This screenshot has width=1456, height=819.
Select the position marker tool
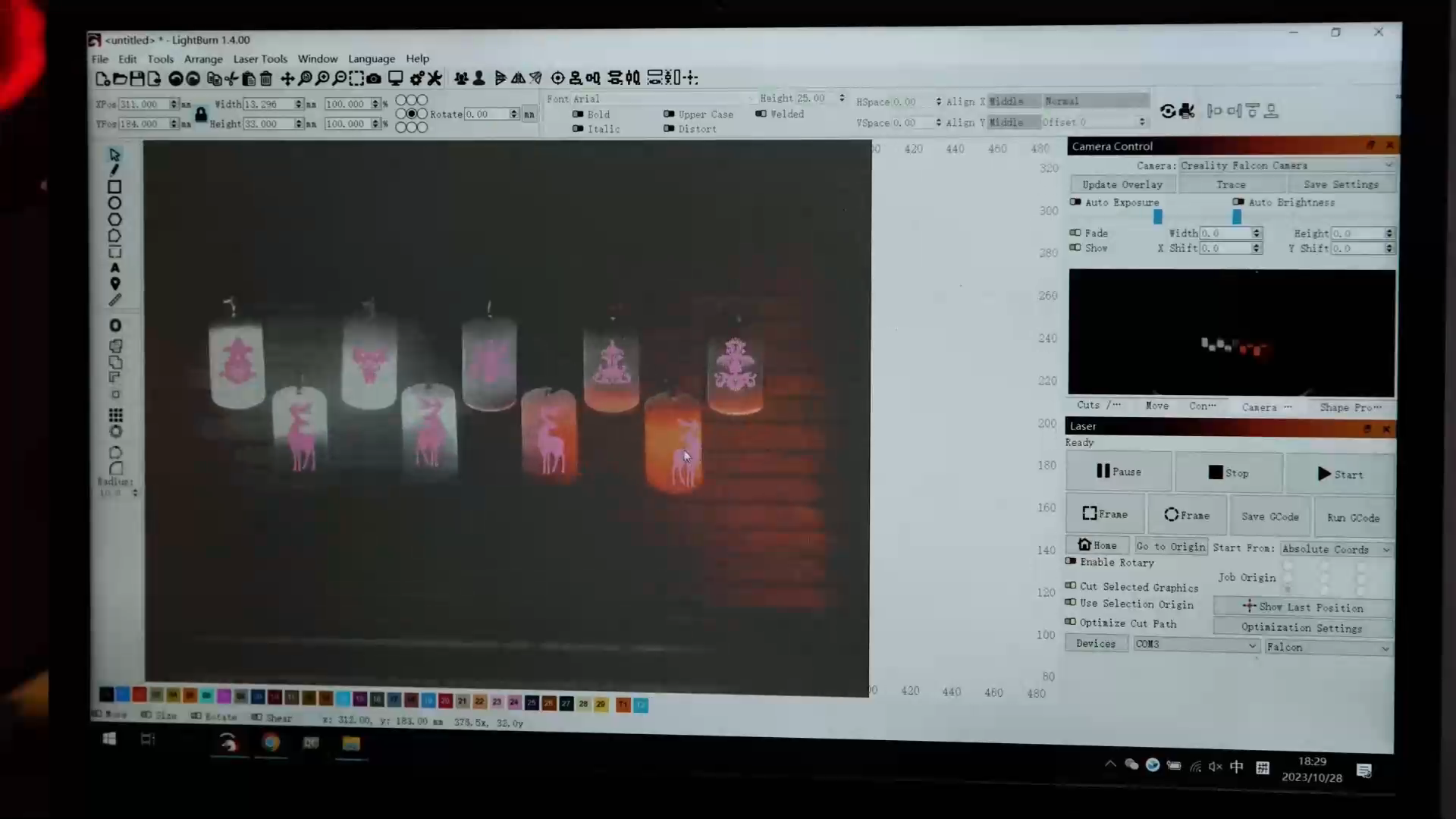[115, 284]
